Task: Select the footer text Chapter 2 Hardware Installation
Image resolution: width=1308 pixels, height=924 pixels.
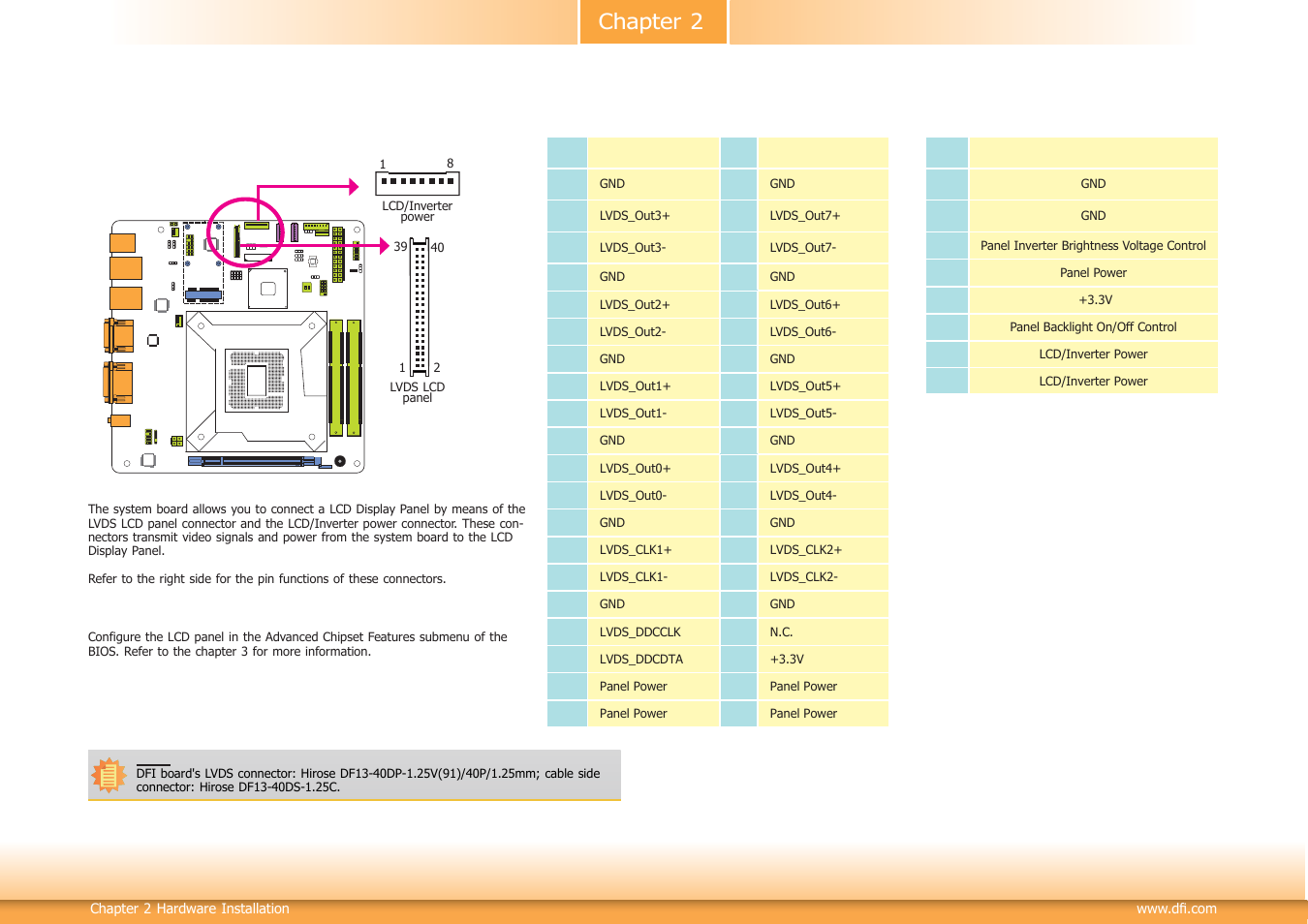Action: [190, 909]
